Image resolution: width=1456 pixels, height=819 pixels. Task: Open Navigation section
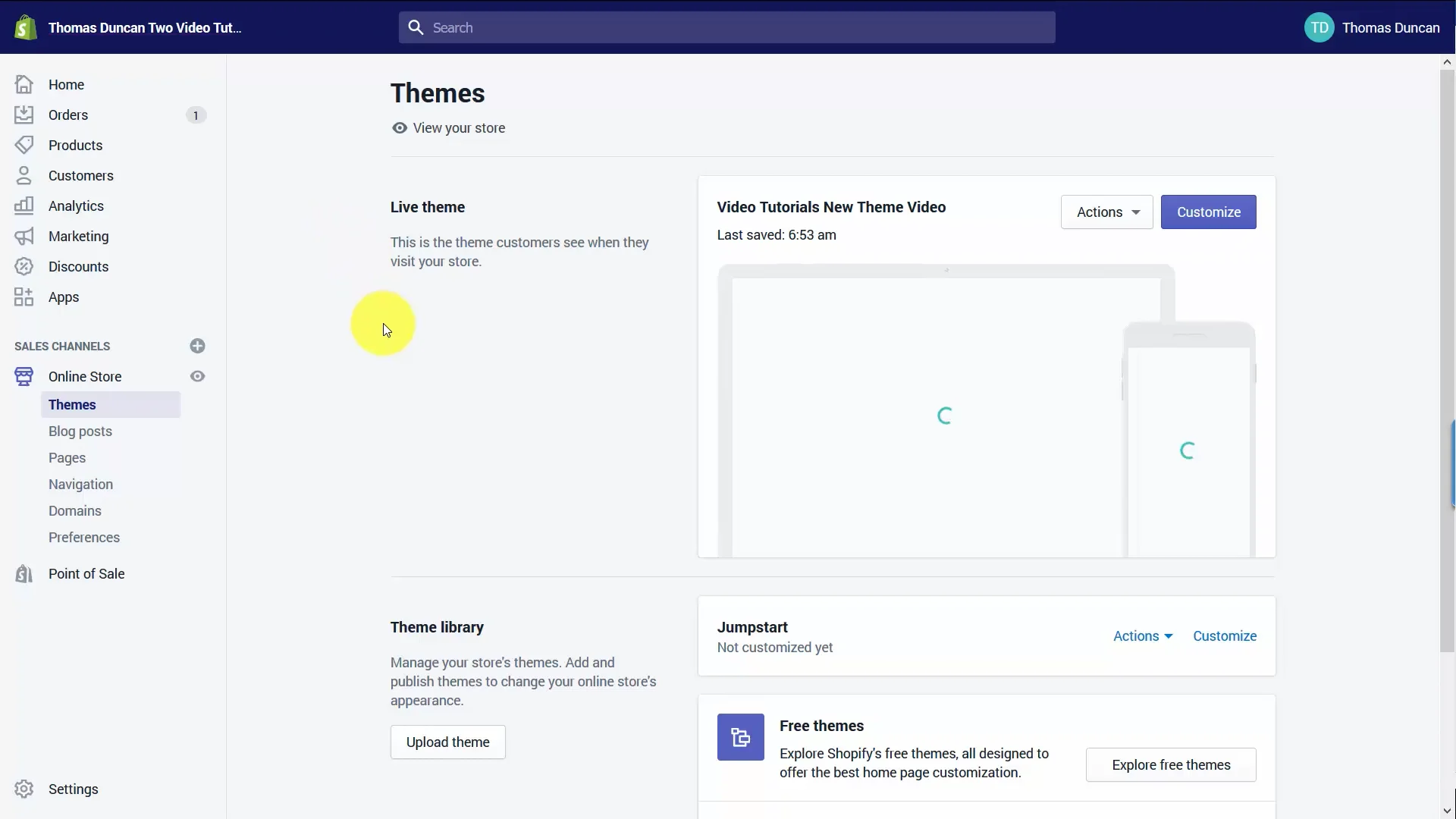pos(80,484)
